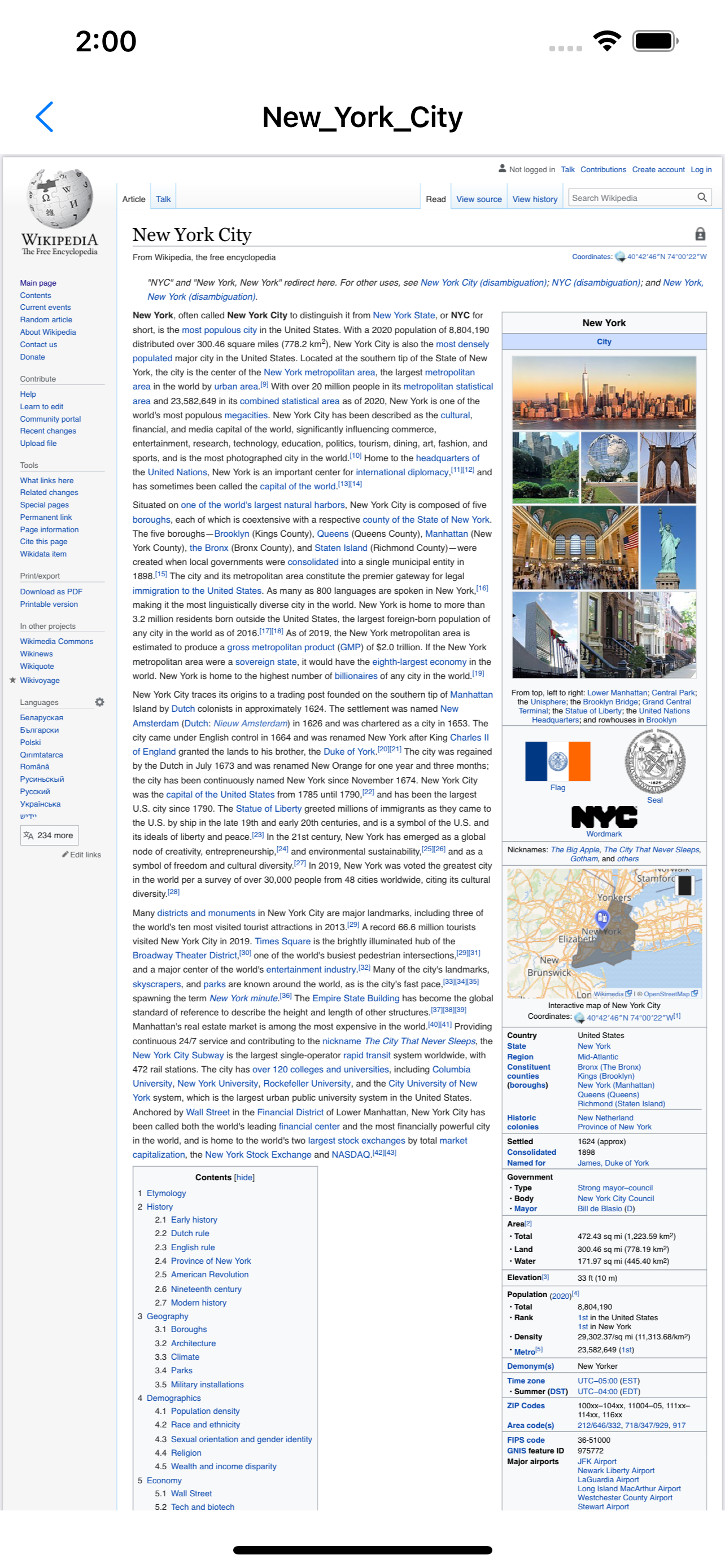Click the globe icon by the map coordinates

point(579,1017)
